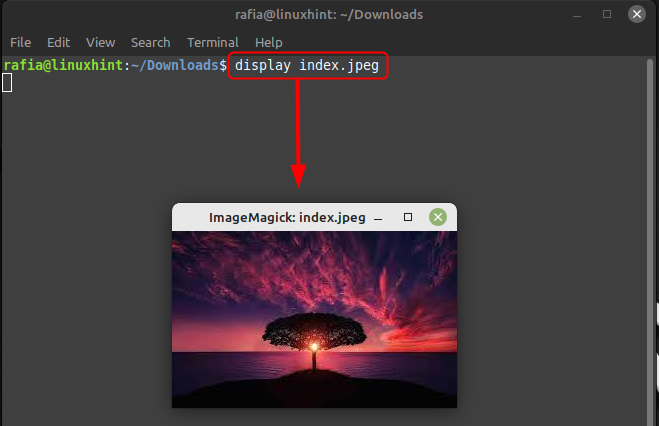Maximize the terminal window
659x426 pixels.
click(607, 14)
